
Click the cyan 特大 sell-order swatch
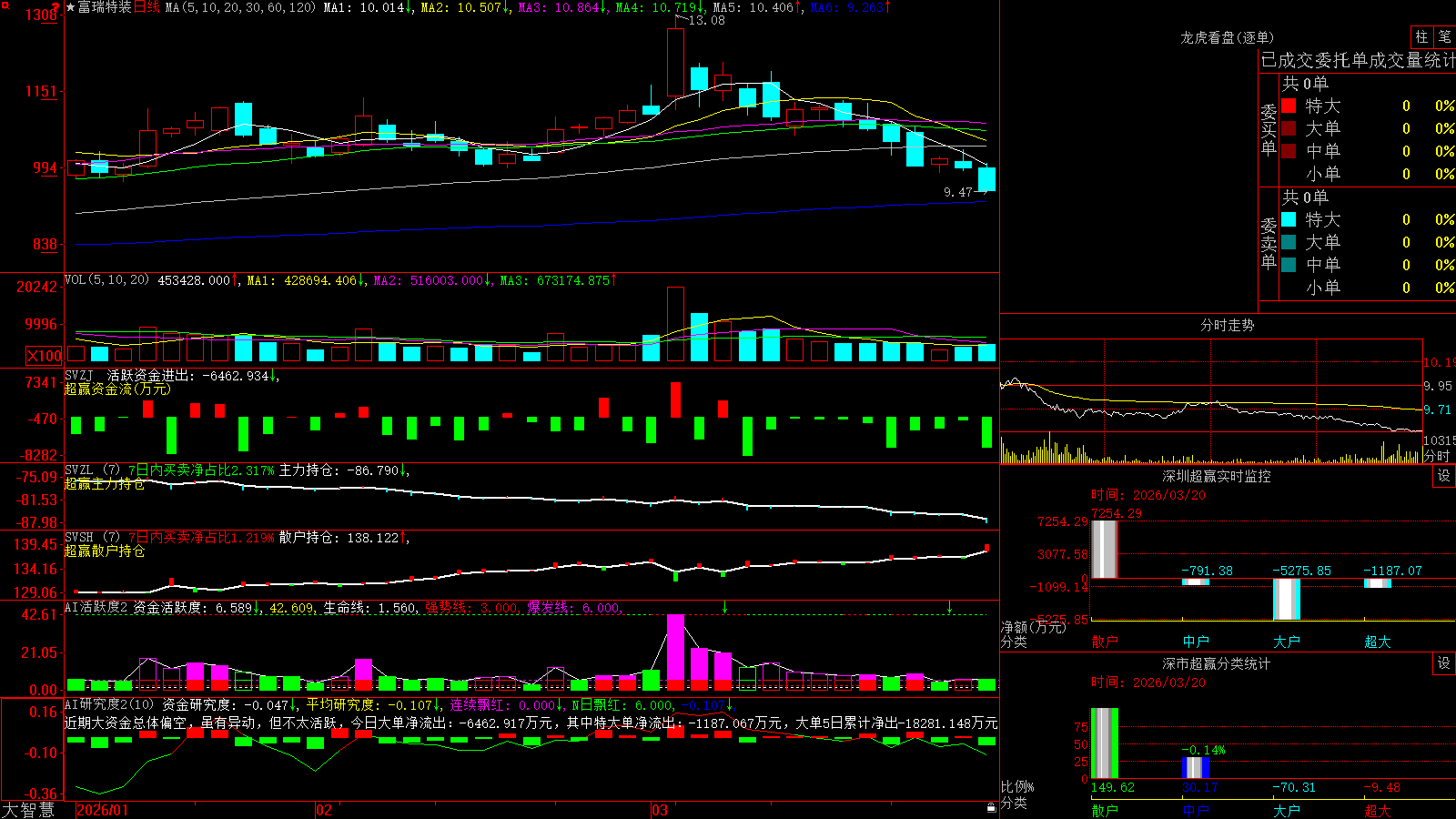(1289, 219)
